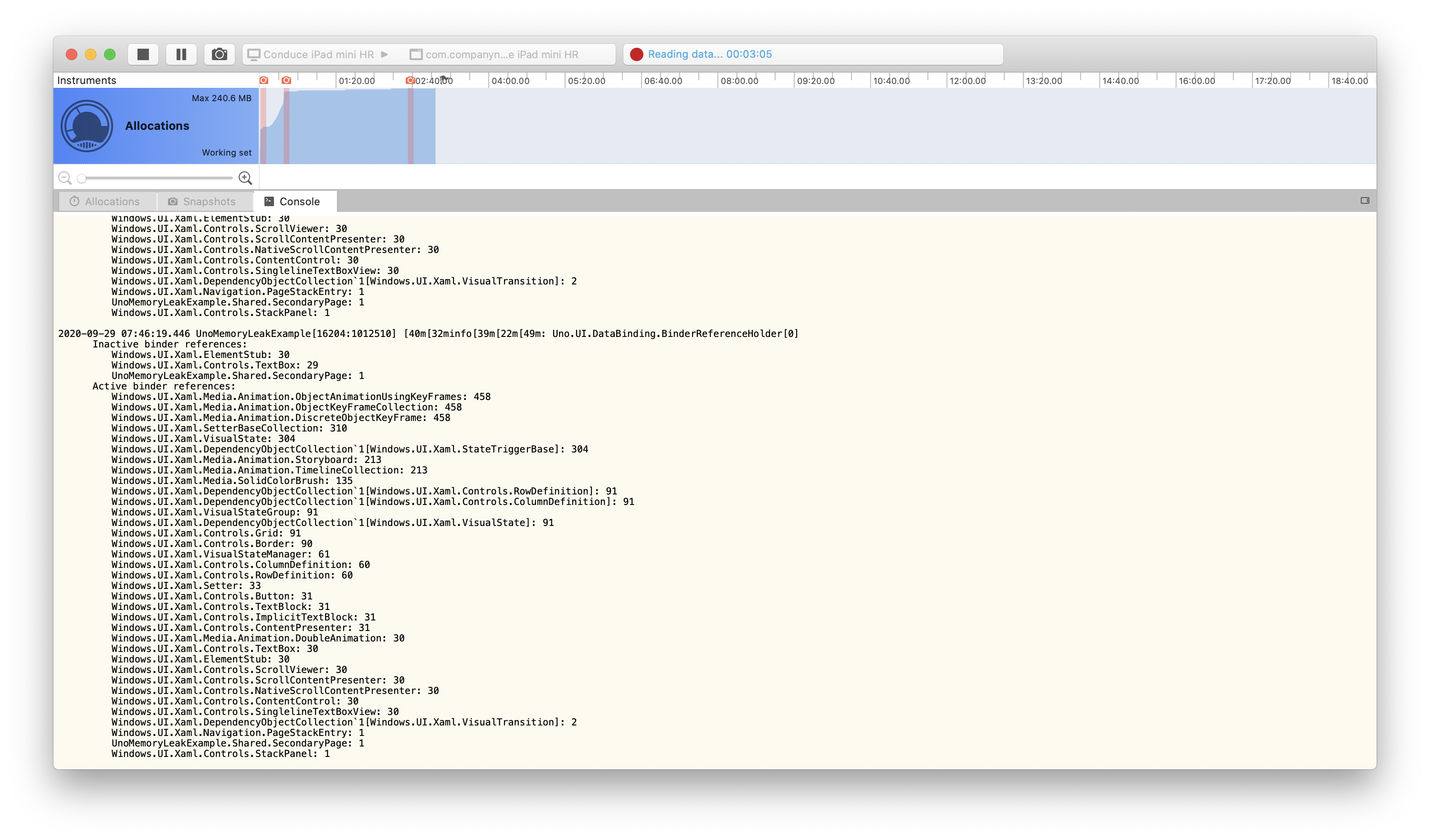The width and height of the screenshot is (1430, 840).
Task: Open the Conduce iPad mini HR device dropdown
Action: tap(321, 54)
